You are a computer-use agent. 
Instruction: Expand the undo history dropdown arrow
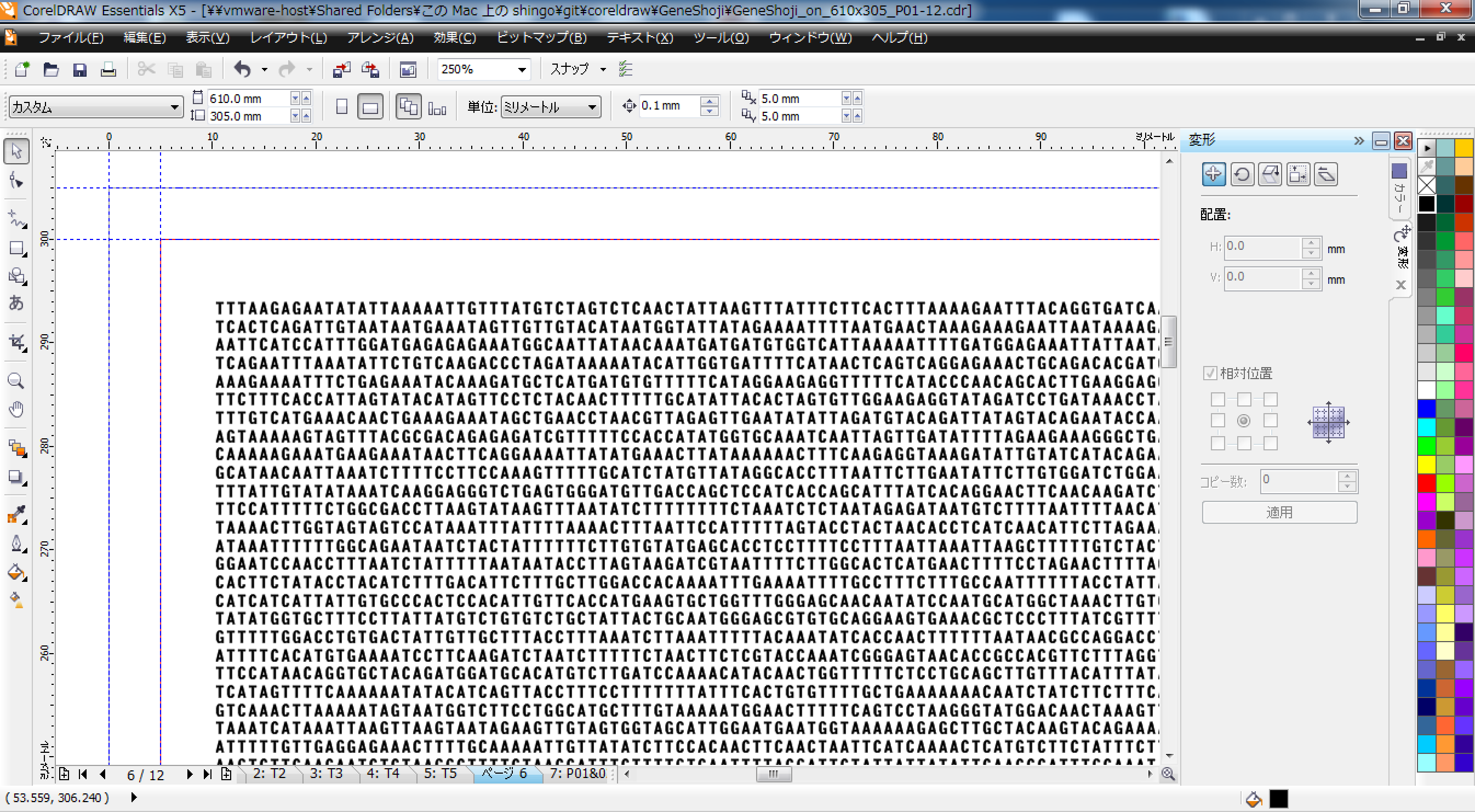[x=264, y=69]
